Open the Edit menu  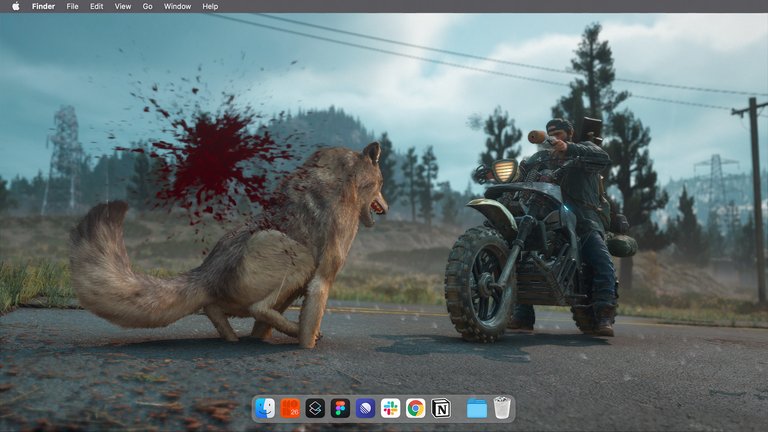[x=96, y=6]
